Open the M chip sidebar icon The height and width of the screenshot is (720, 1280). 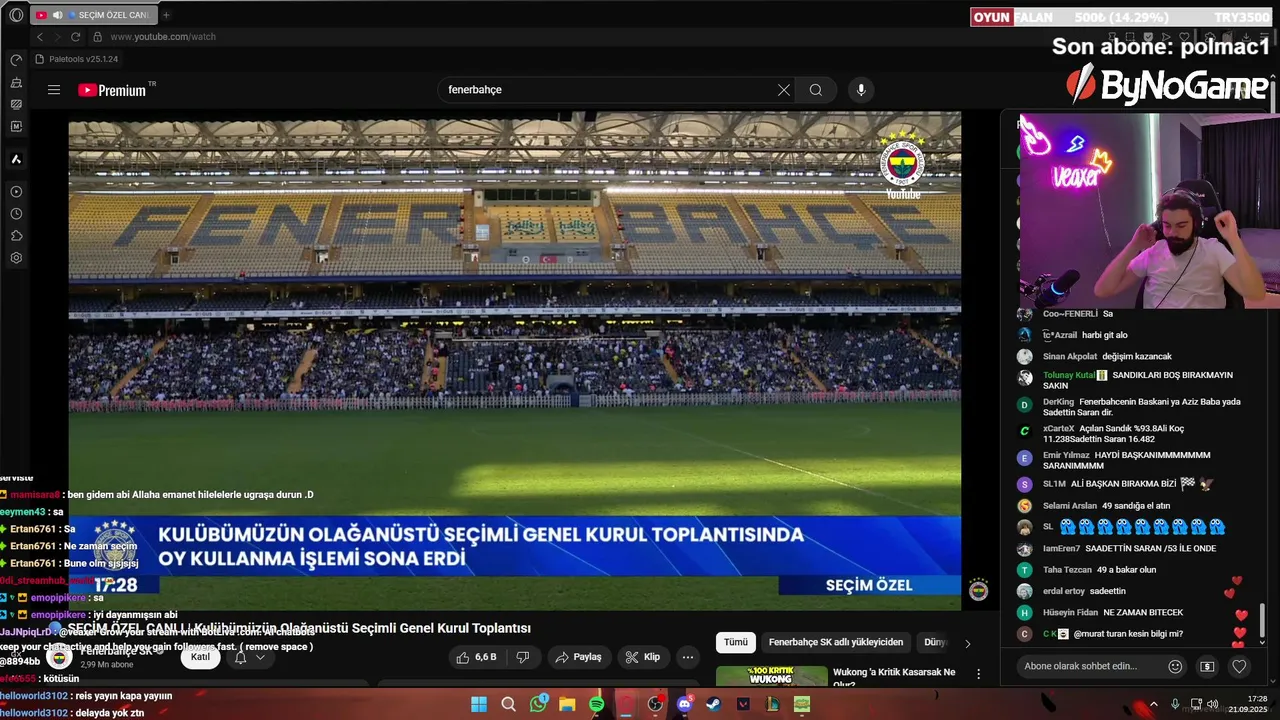16,126
